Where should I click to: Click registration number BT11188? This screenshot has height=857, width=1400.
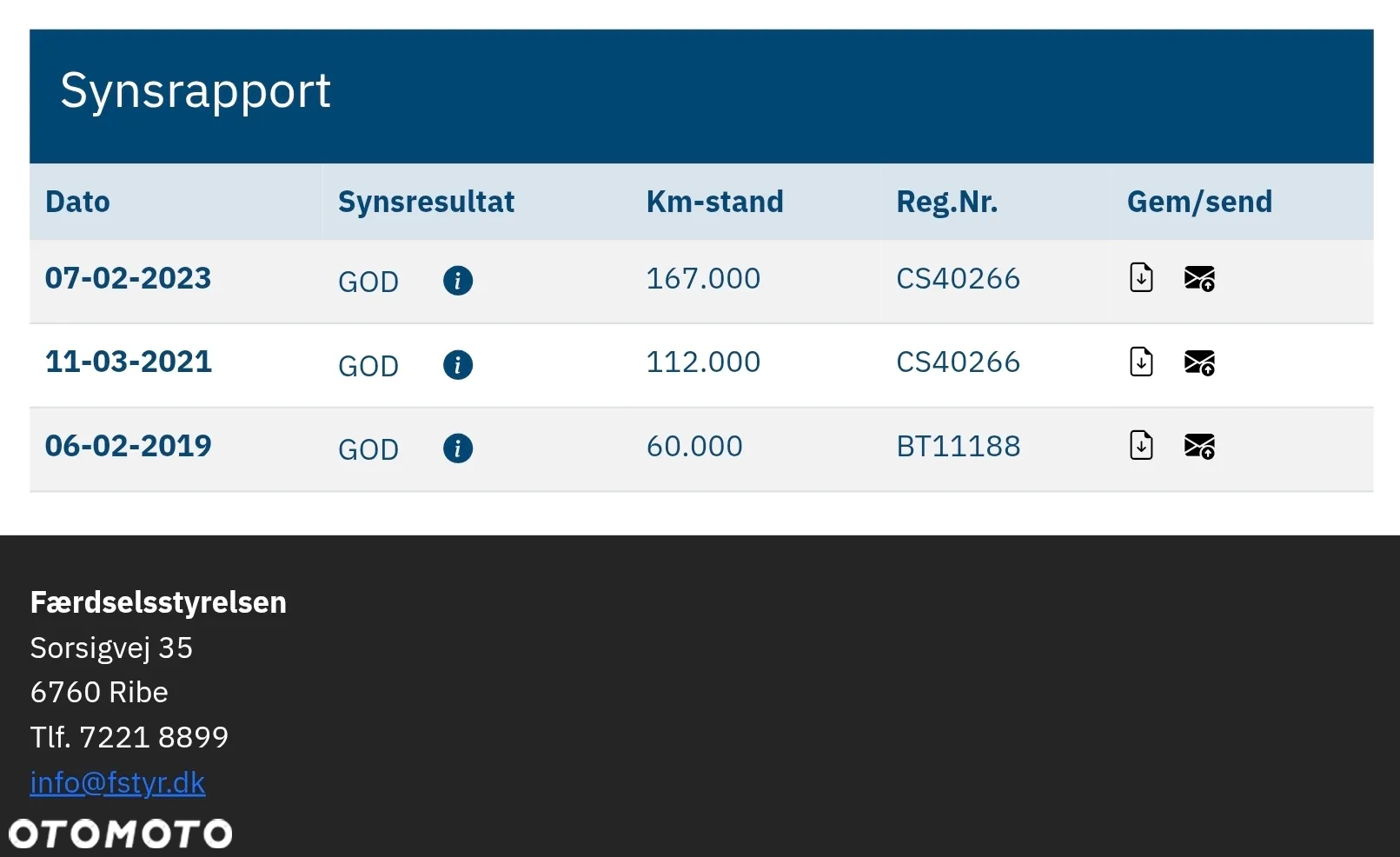coord(959,446)
